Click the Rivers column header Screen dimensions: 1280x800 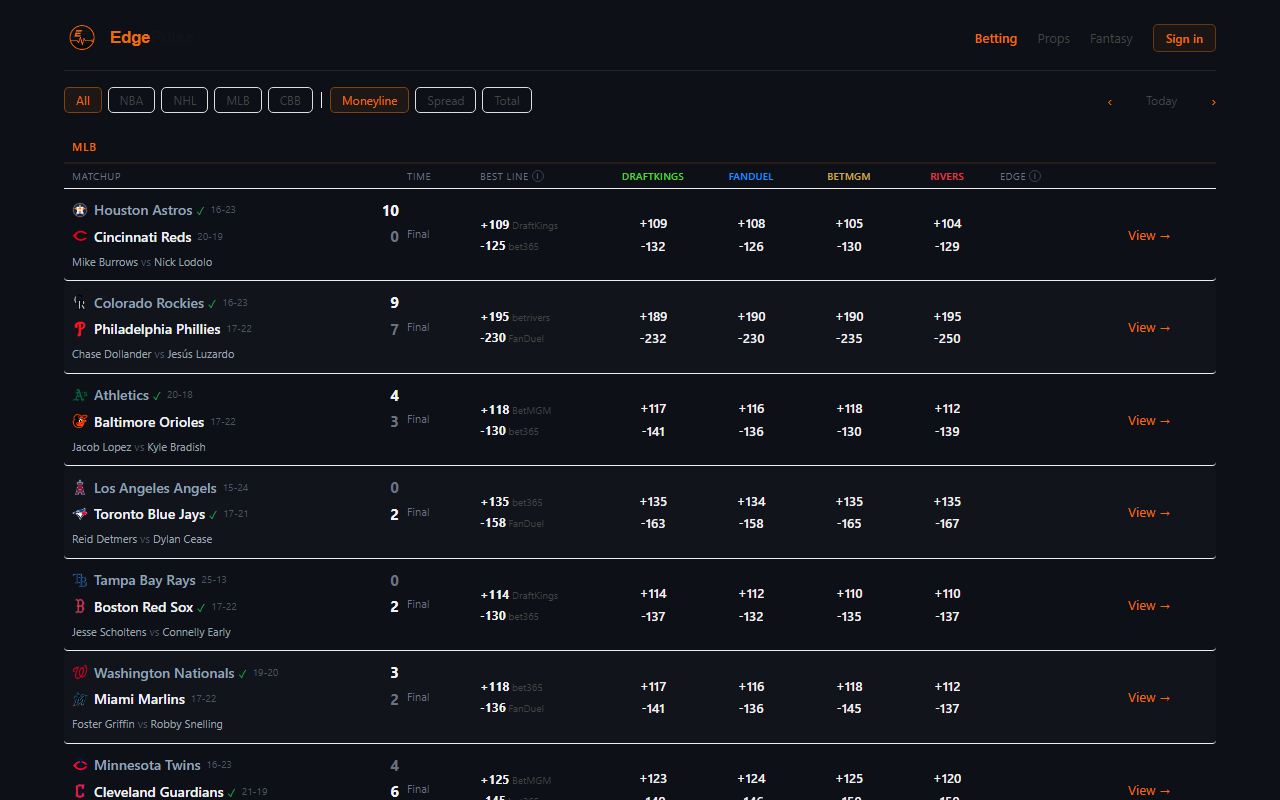(x=947, y=176)
